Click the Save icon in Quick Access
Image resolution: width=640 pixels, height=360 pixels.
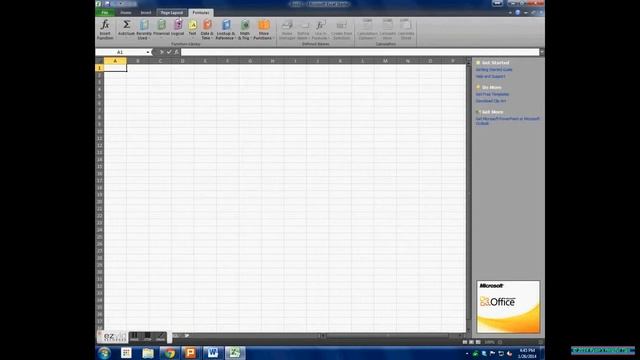click(x=107, y=4)
